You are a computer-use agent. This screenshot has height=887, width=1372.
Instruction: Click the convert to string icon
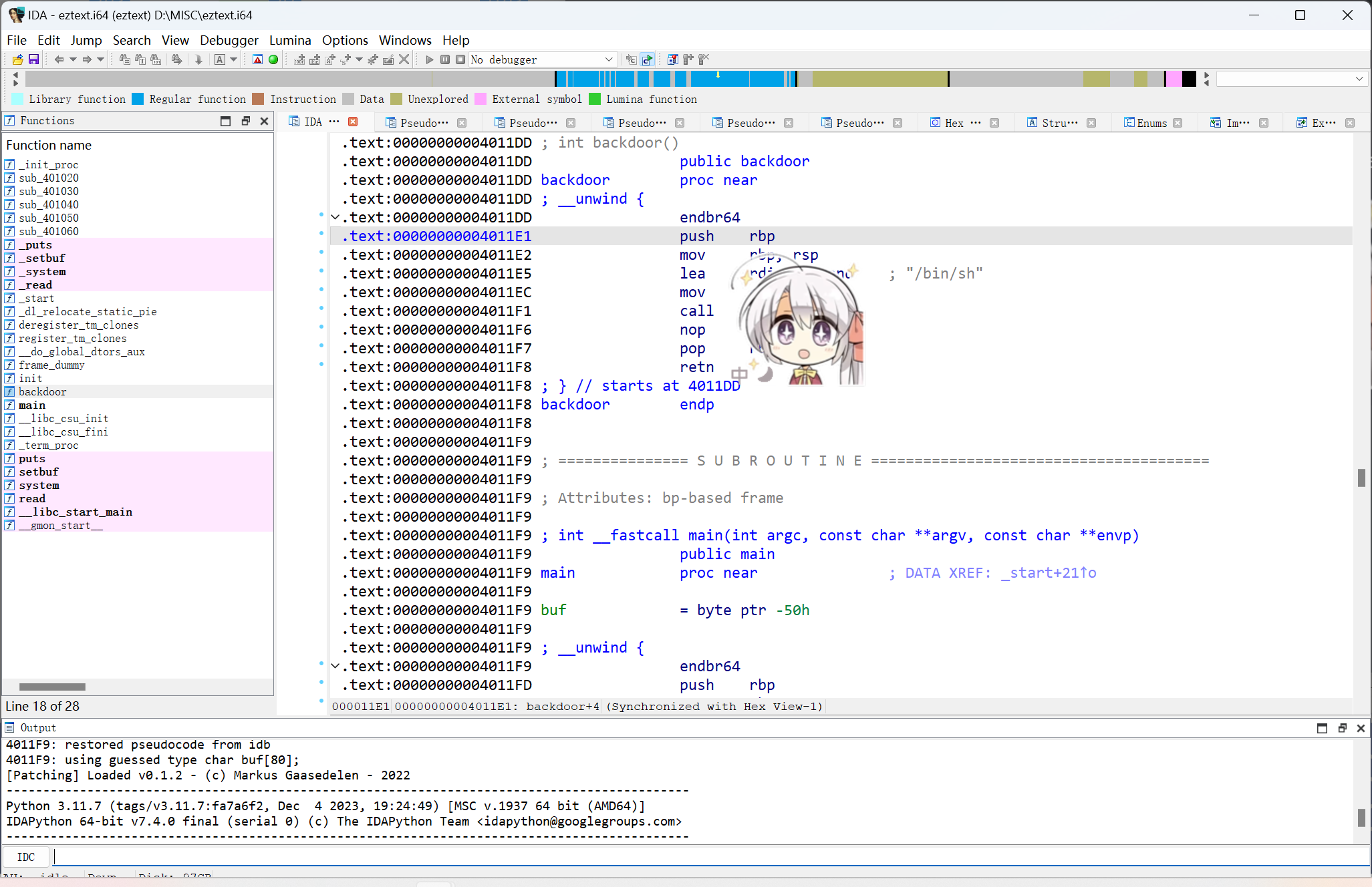[330, 59]
